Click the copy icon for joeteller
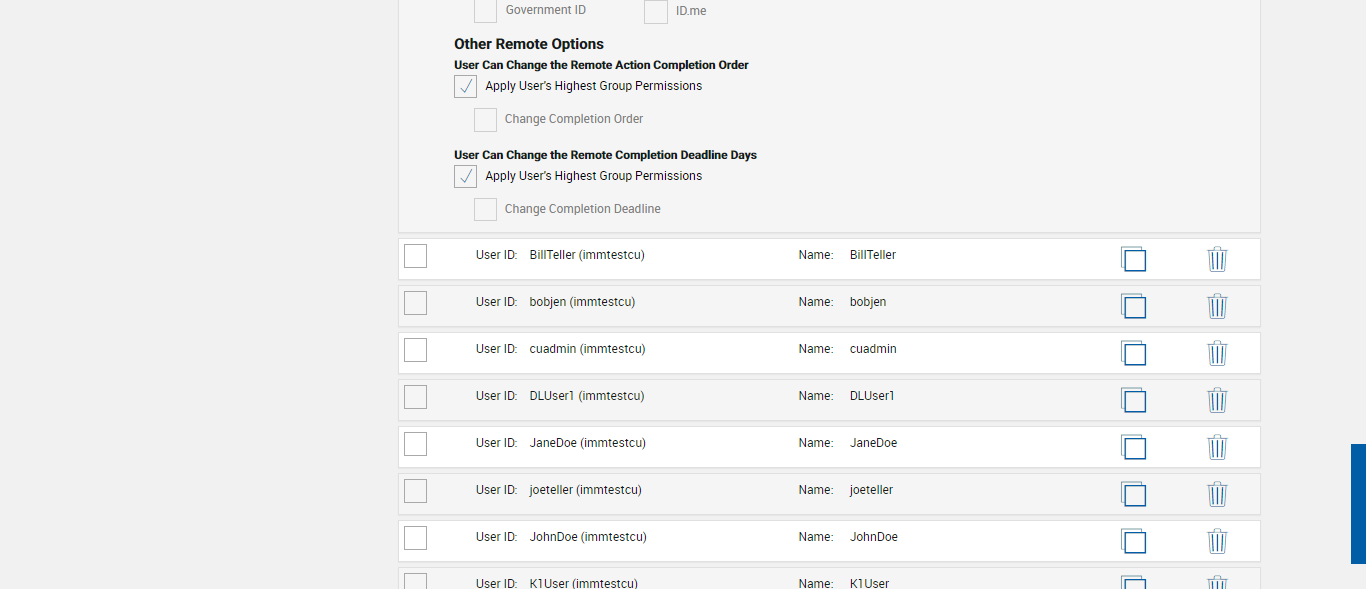This screenshot has height=589, width=1366. click(x=1133, y=494)
